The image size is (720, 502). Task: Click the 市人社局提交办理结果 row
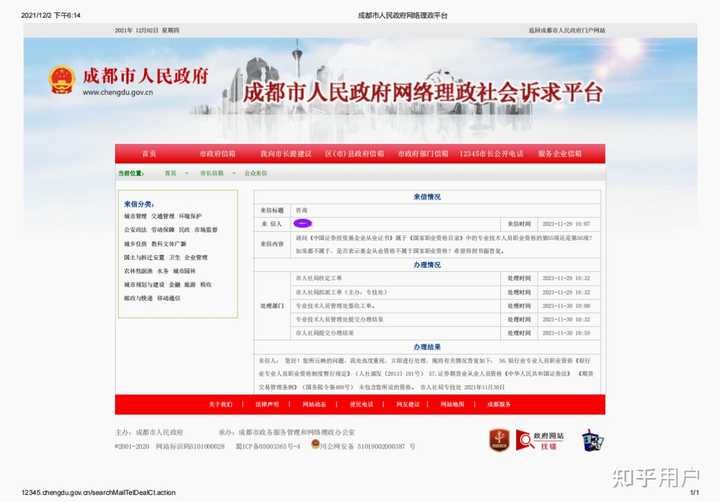395,333
